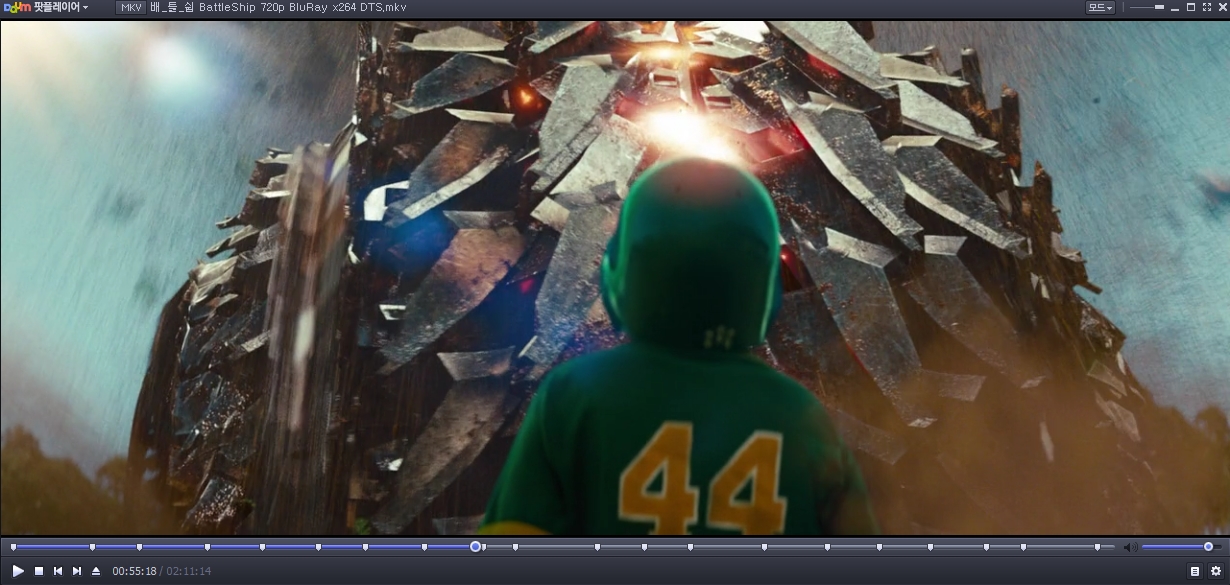Click the MKV format badge
The image size is (1230, 585).
click(131, 8)
